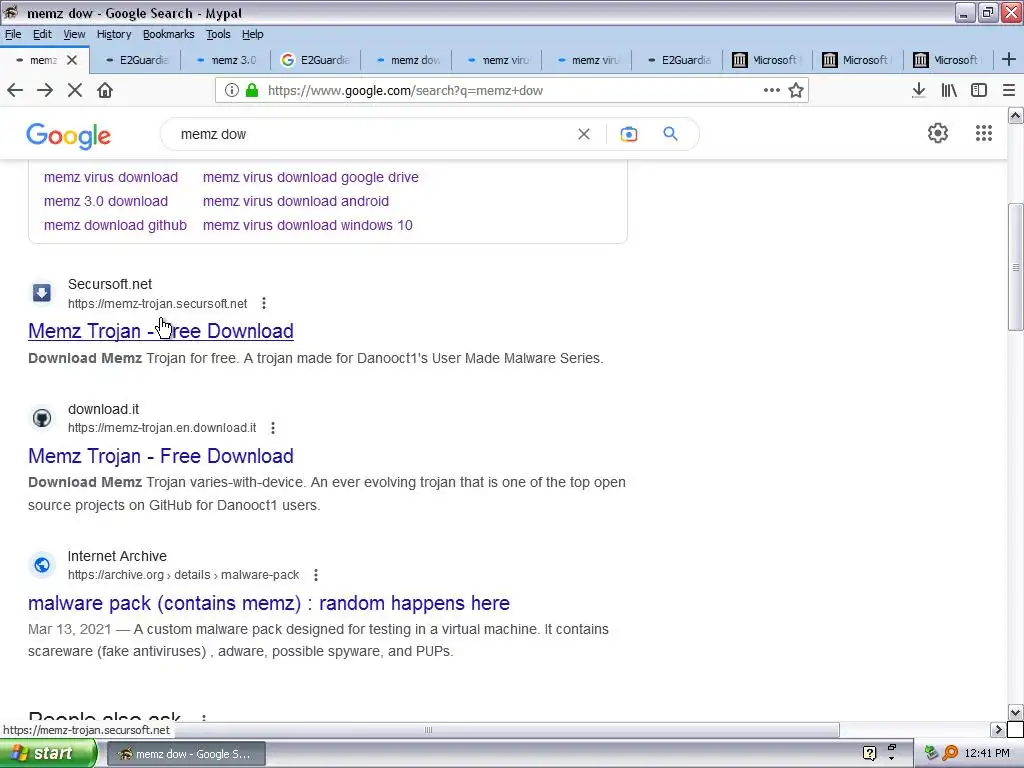
Task: Click the Google search text box
Action: [x=372, y=134]
